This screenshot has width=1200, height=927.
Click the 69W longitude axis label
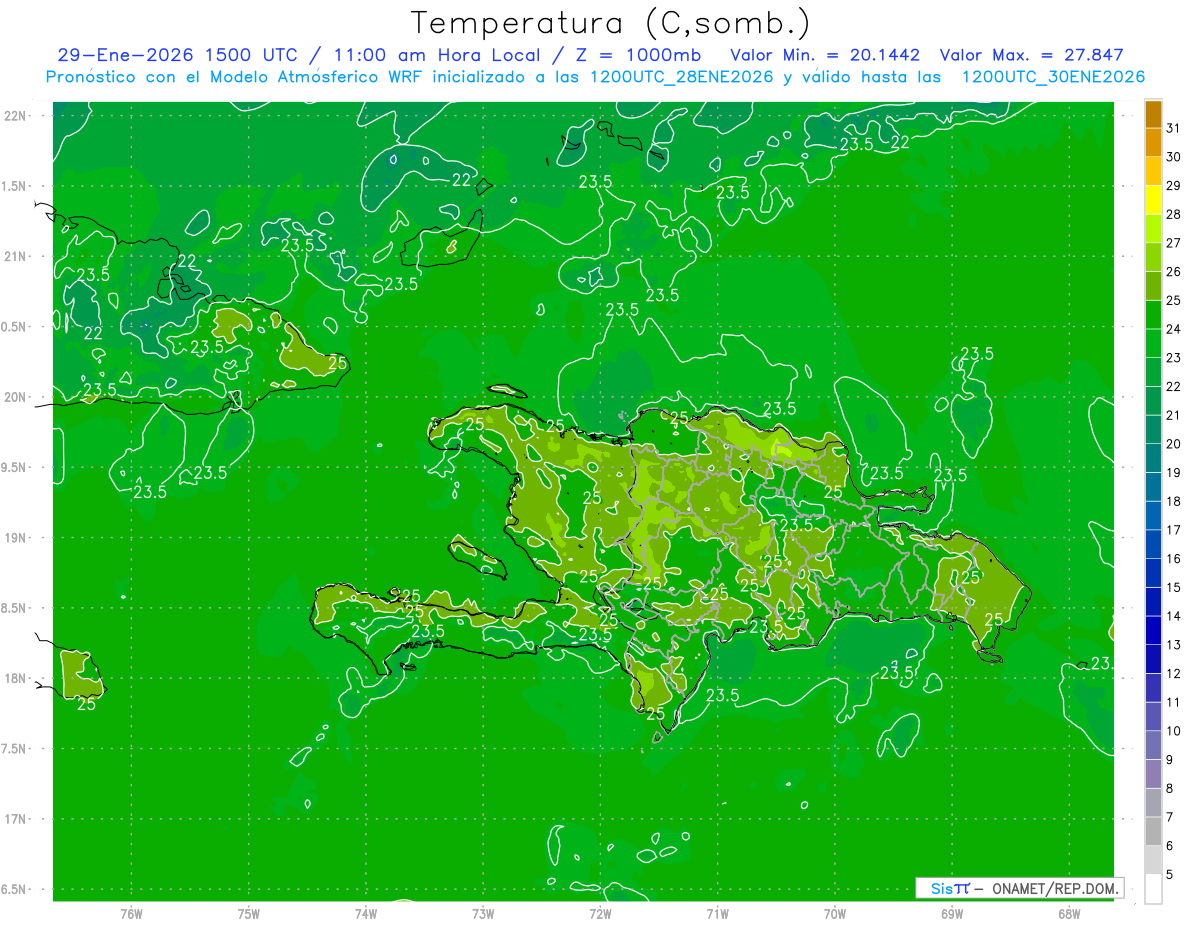(952, 914)
